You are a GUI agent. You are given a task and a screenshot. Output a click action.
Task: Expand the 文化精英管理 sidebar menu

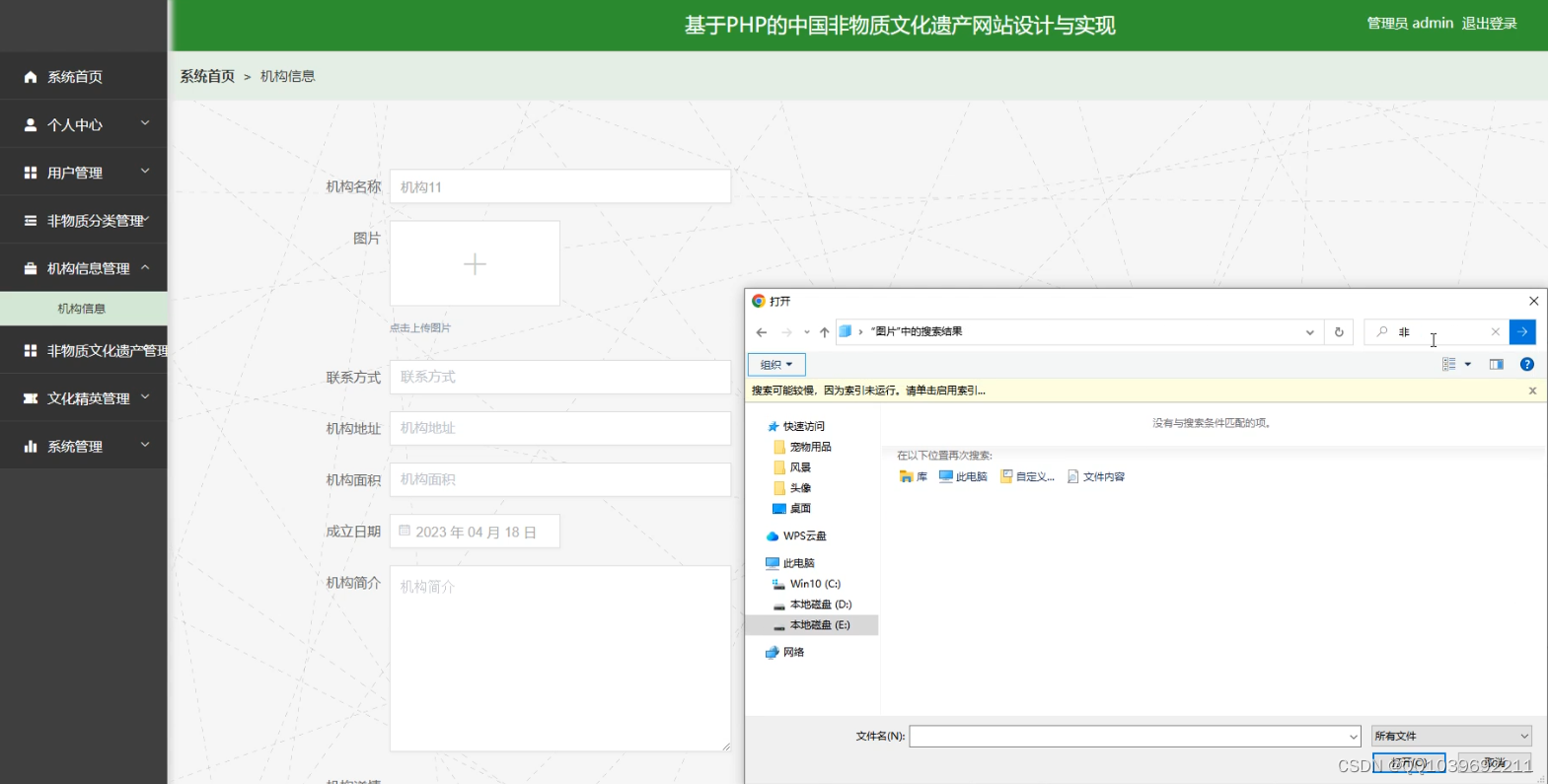[83, 398]
